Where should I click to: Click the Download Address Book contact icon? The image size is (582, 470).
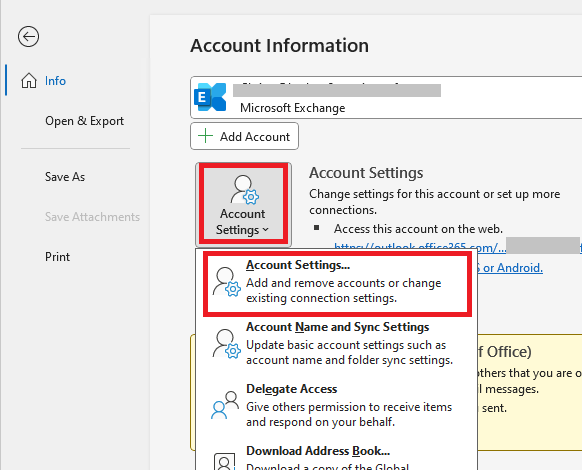click(x=225, y=461)
